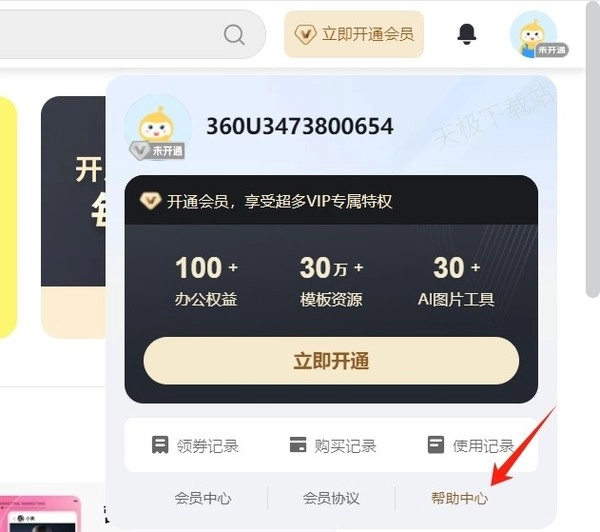Select 购买记录 entry

click(333, 446)
